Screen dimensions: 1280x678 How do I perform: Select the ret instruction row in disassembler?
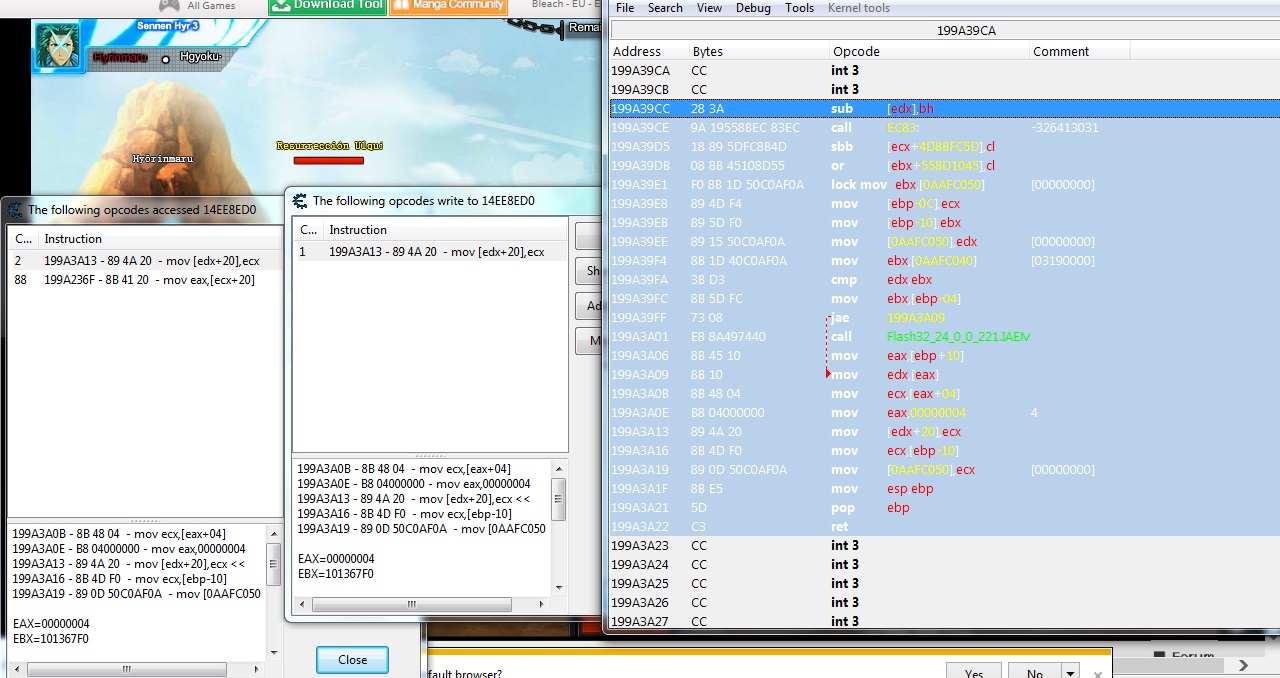coord(840,527)
